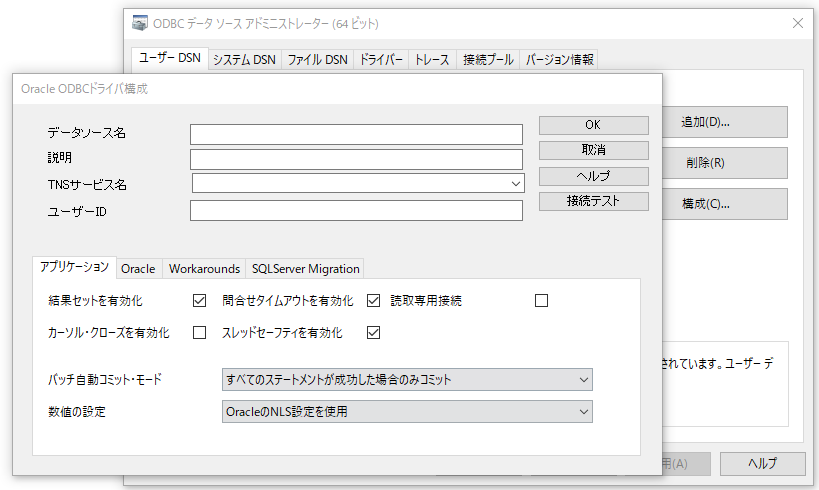The image size is (819, 490).
Task: Switch to the システム DSN tab
Action: click(244, 59)
